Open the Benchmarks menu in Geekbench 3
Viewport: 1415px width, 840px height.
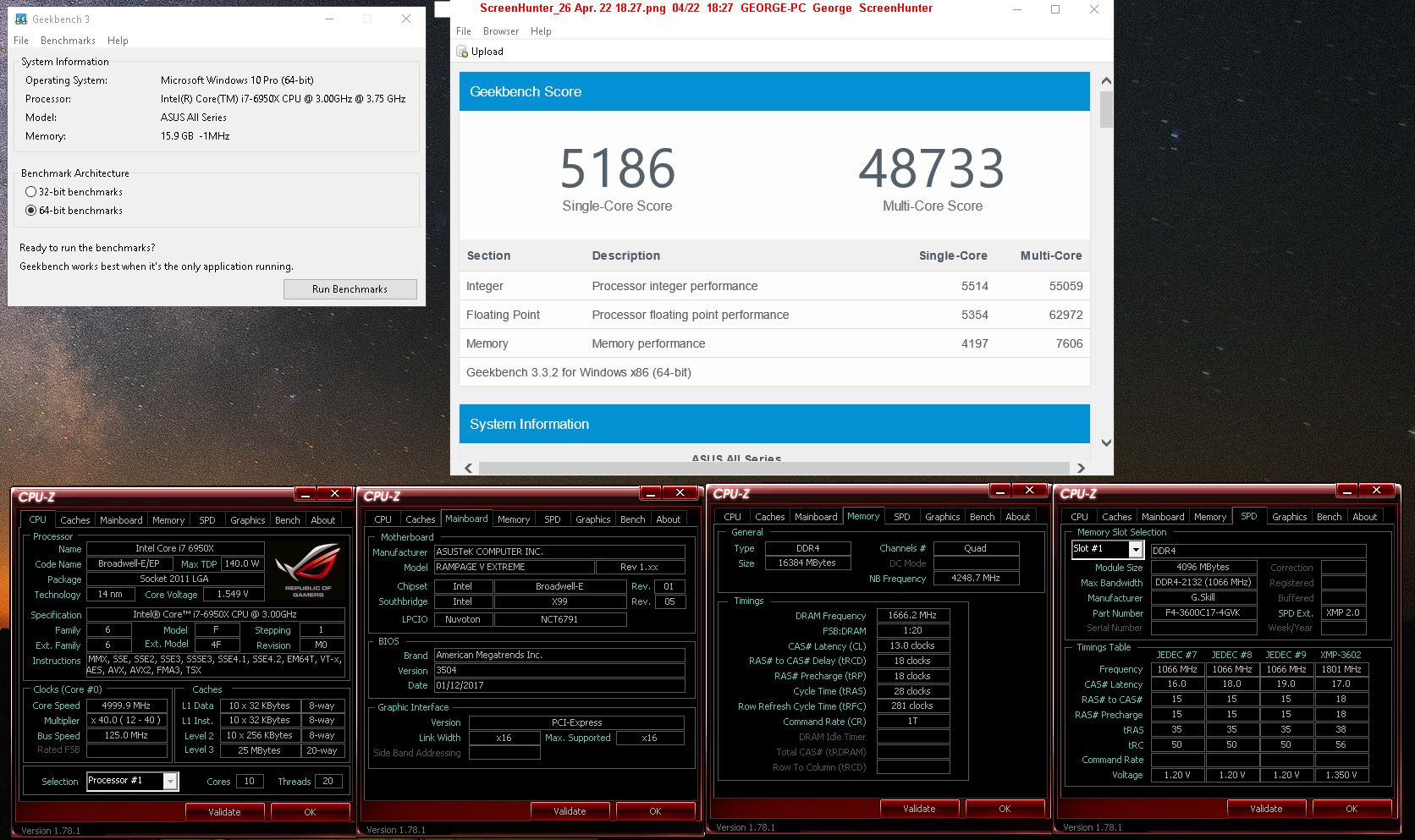68,41
